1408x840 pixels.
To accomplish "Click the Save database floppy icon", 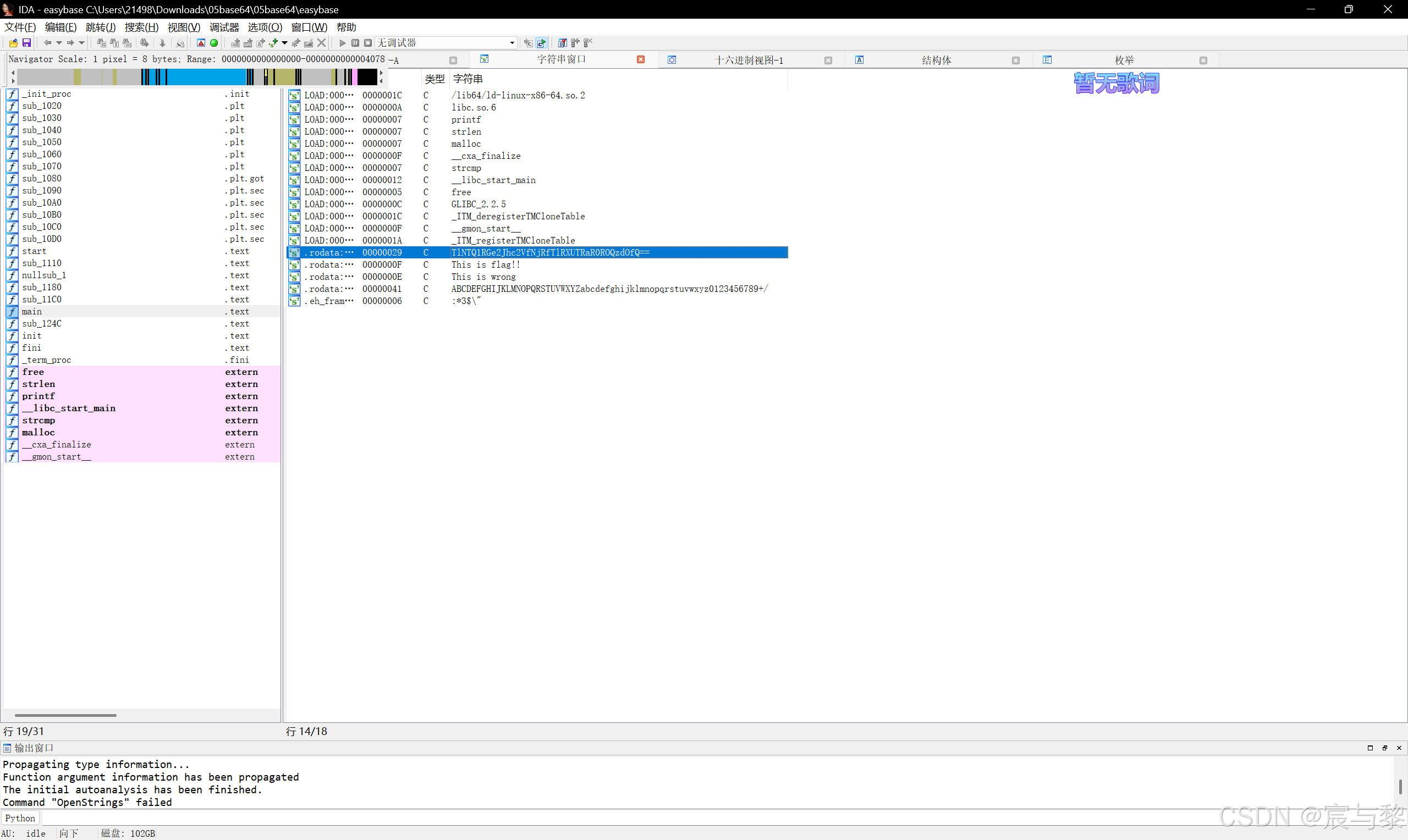I will point(26,43).
